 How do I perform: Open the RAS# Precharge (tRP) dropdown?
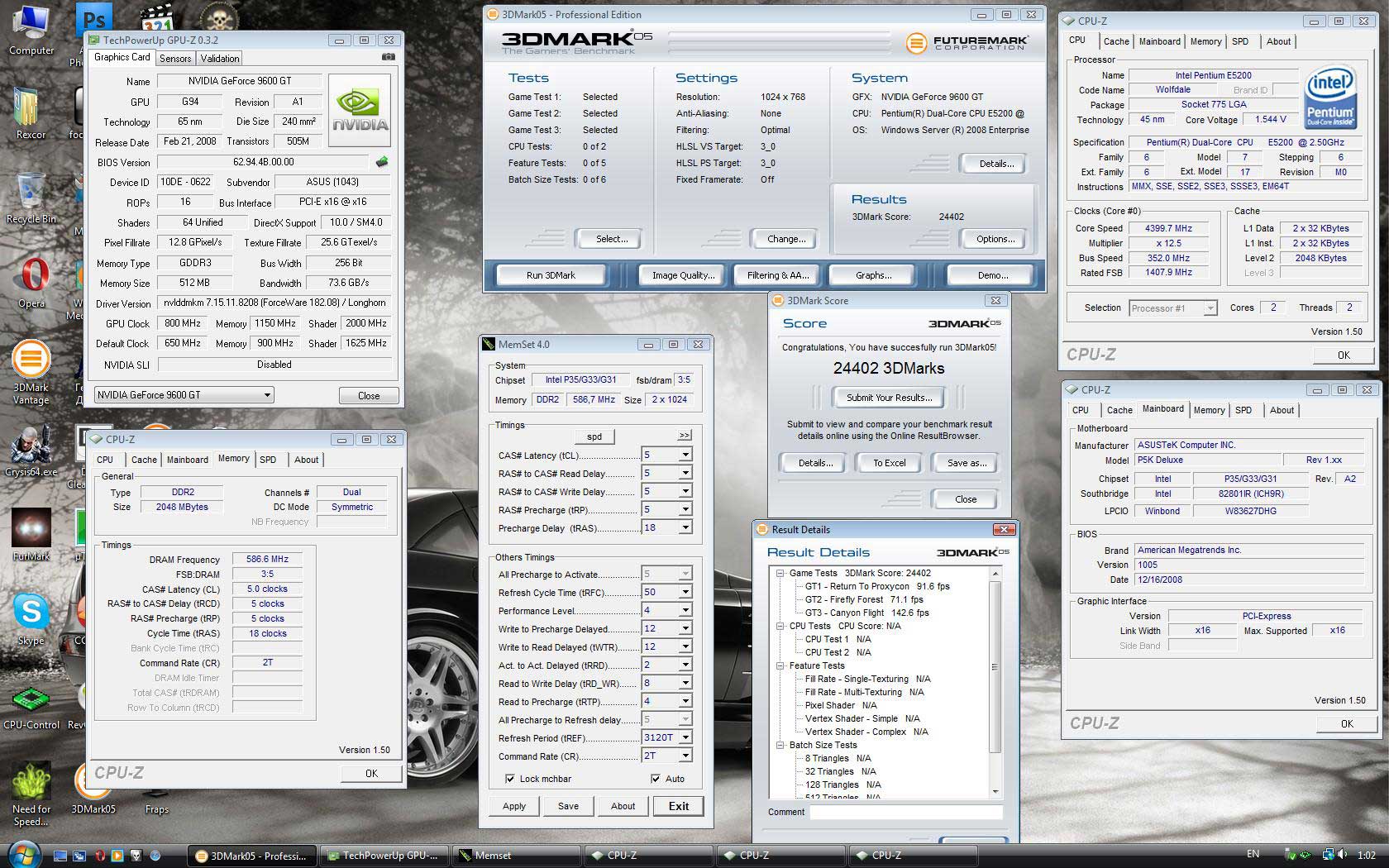[685, 509]
